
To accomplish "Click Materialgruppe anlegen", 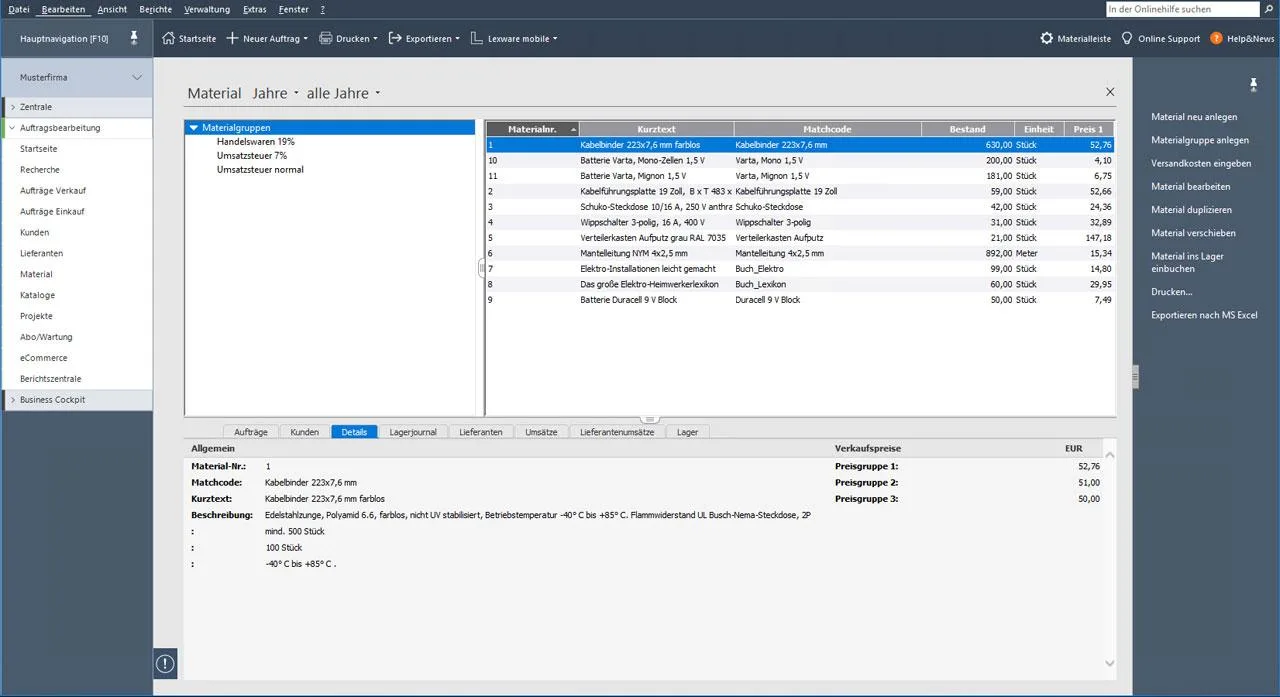I will [x=1199, y=140].
